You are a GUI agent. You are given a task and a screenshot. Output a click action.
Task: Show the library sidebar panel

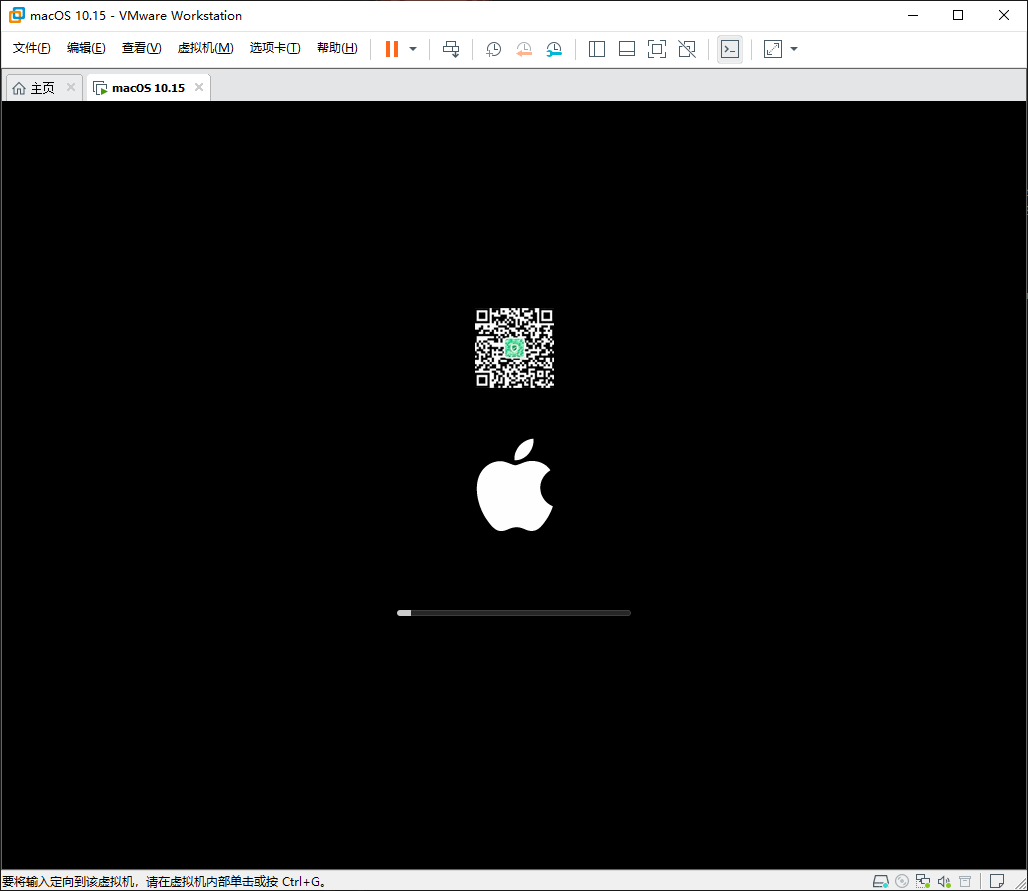[597, 48]
